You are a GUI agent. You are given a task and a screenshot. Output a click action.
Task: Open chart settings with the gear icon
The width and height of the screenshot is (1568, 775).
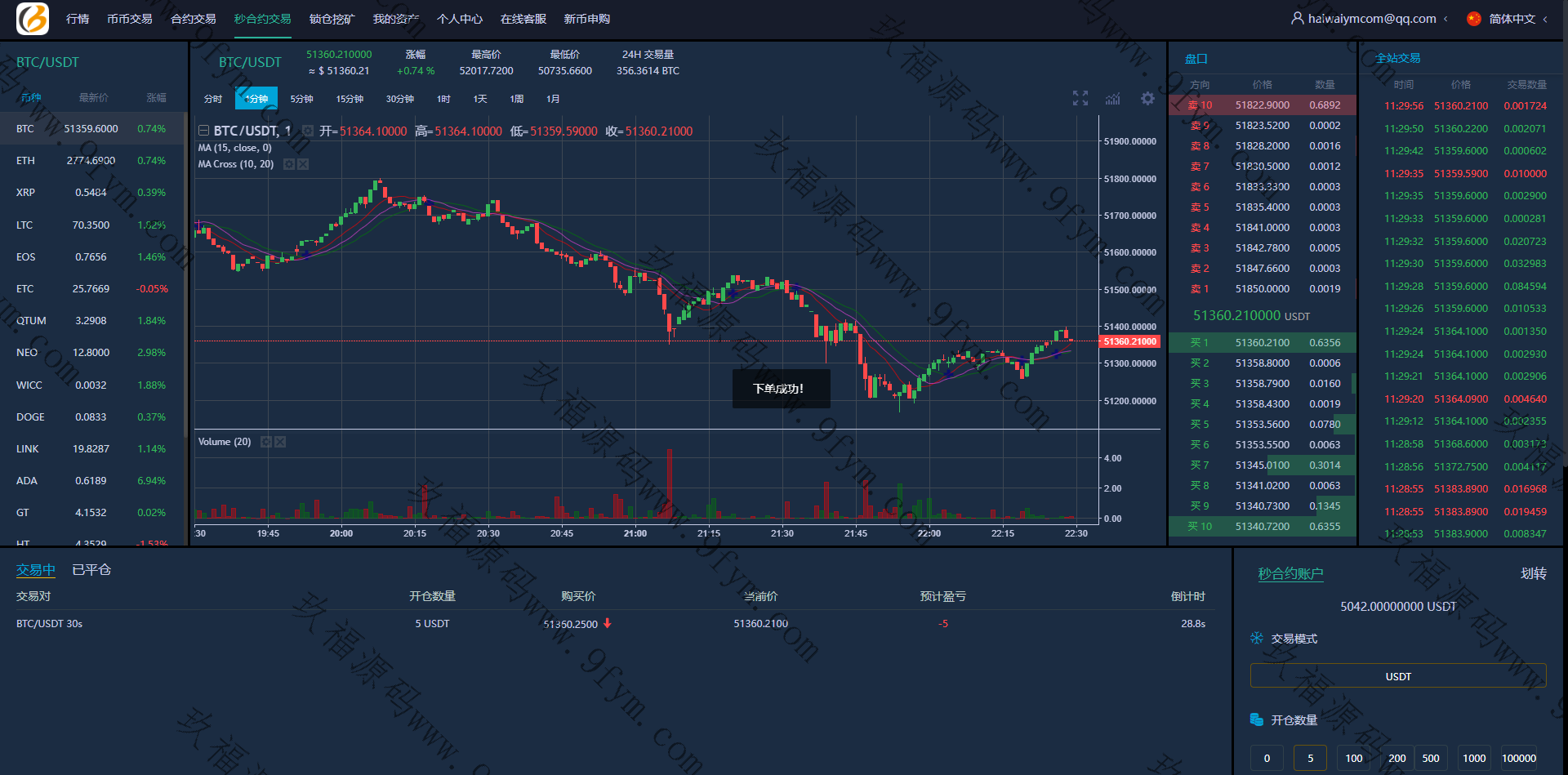1147,99
